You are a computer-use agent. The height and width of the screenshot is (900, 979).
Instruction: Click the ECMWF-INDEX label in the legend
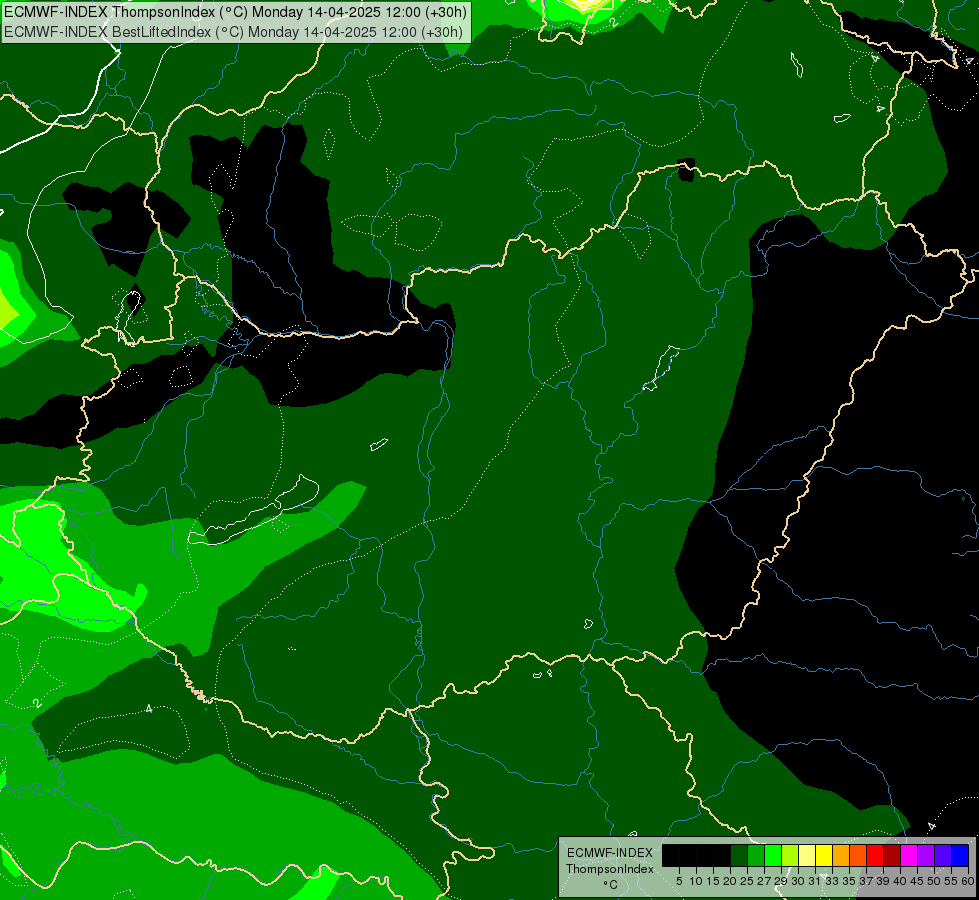coord(610,853)
